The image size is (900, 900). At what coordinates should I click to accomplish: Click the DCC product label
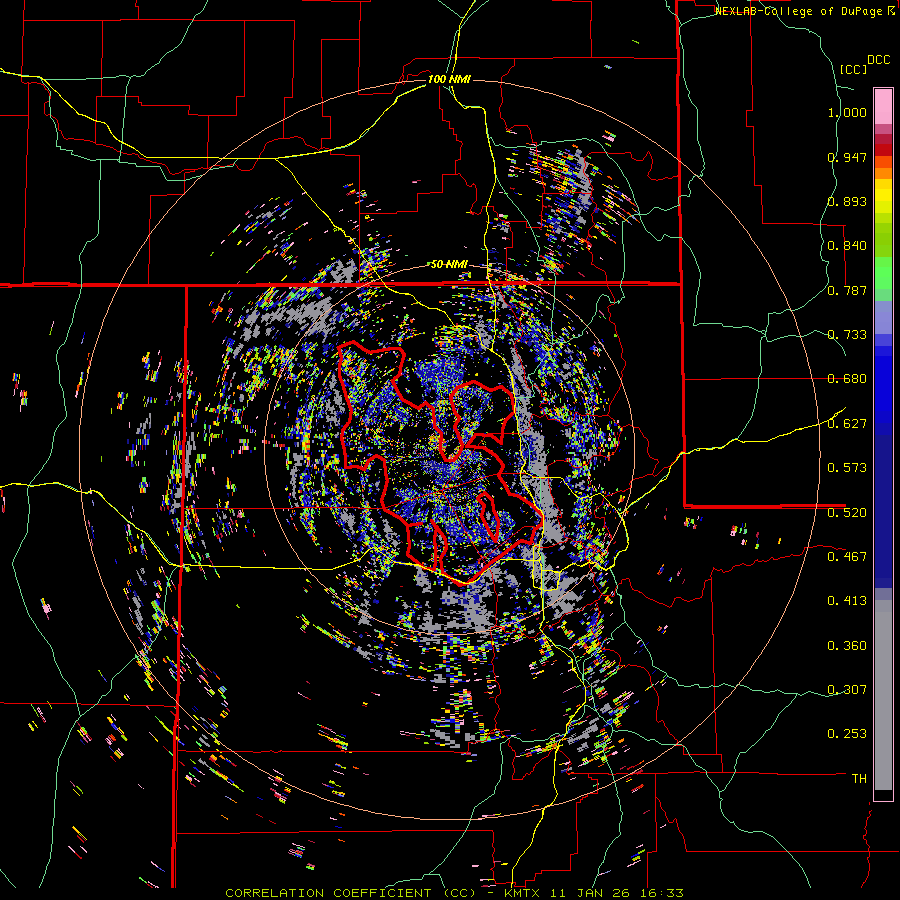pos(878,60)
